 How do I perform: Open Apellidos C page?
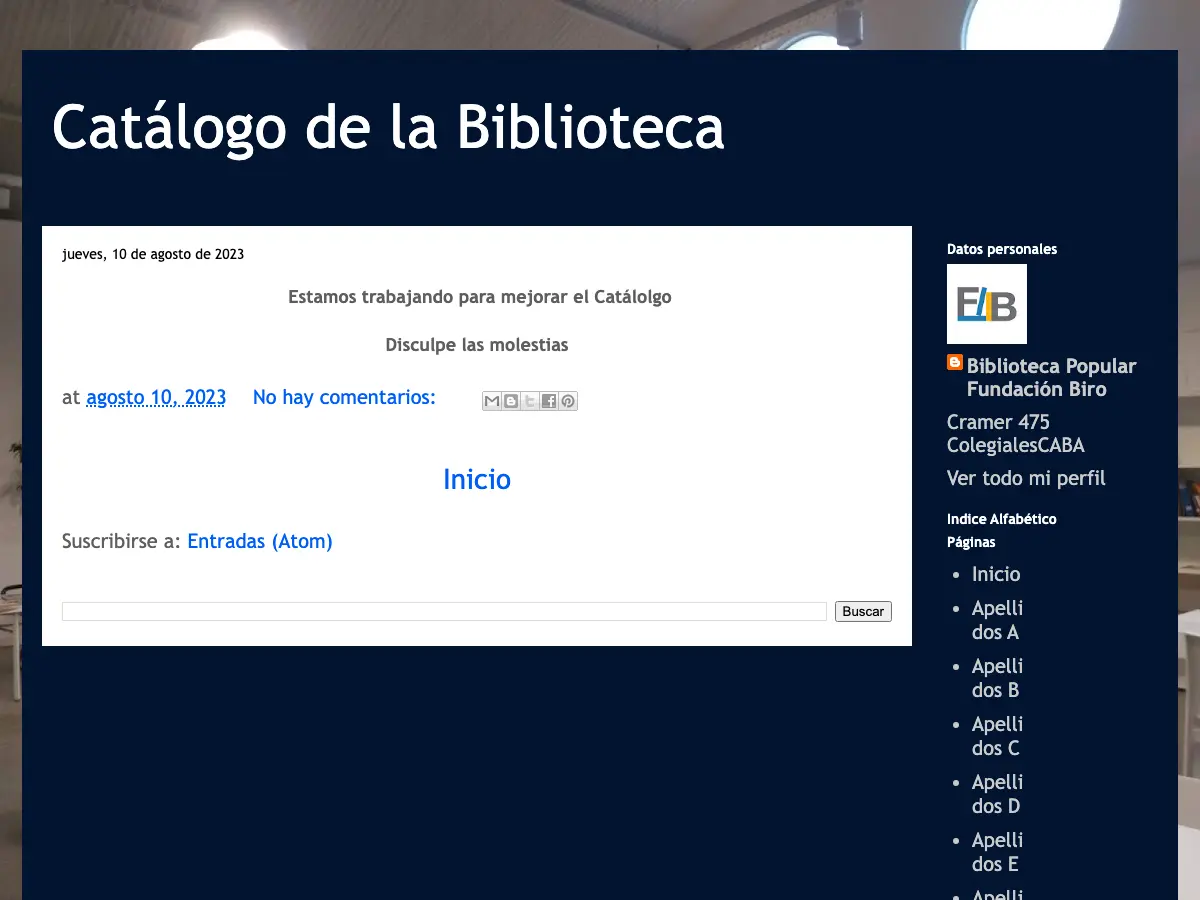(x=997, y=736)
